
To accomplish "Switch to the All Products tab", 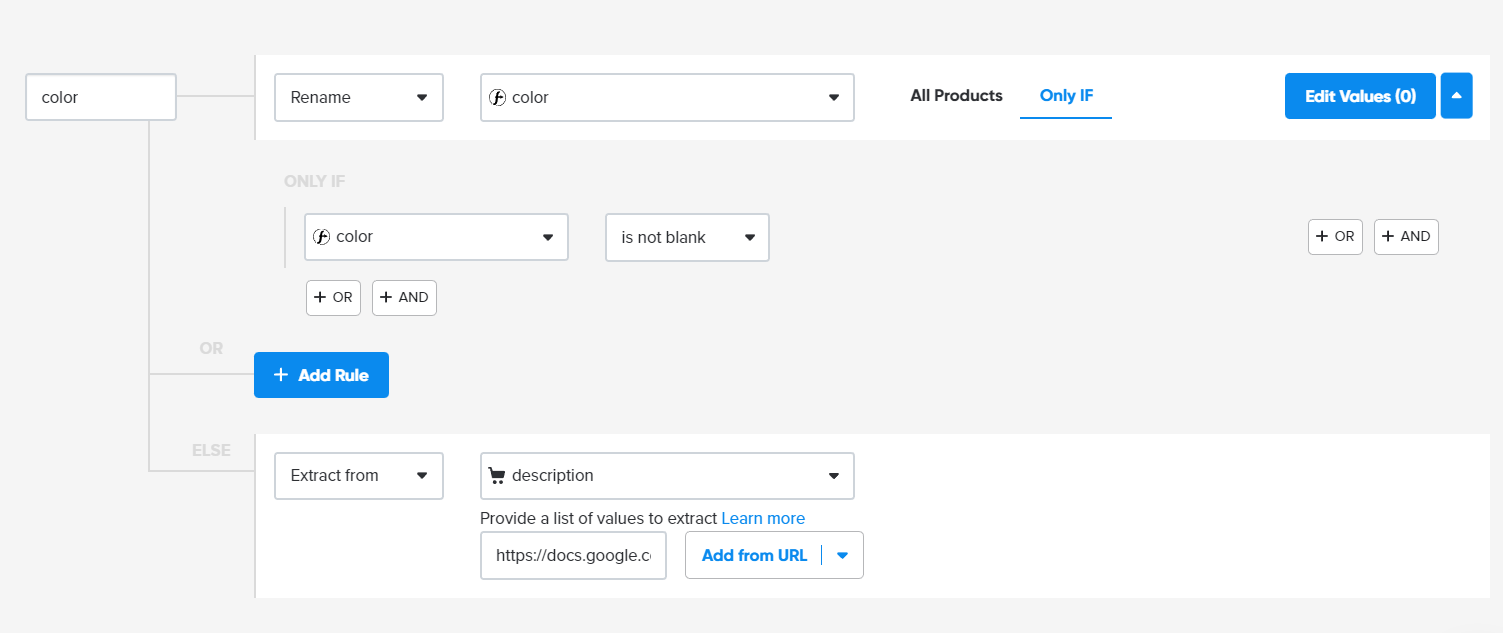I will tap(956, 96).
